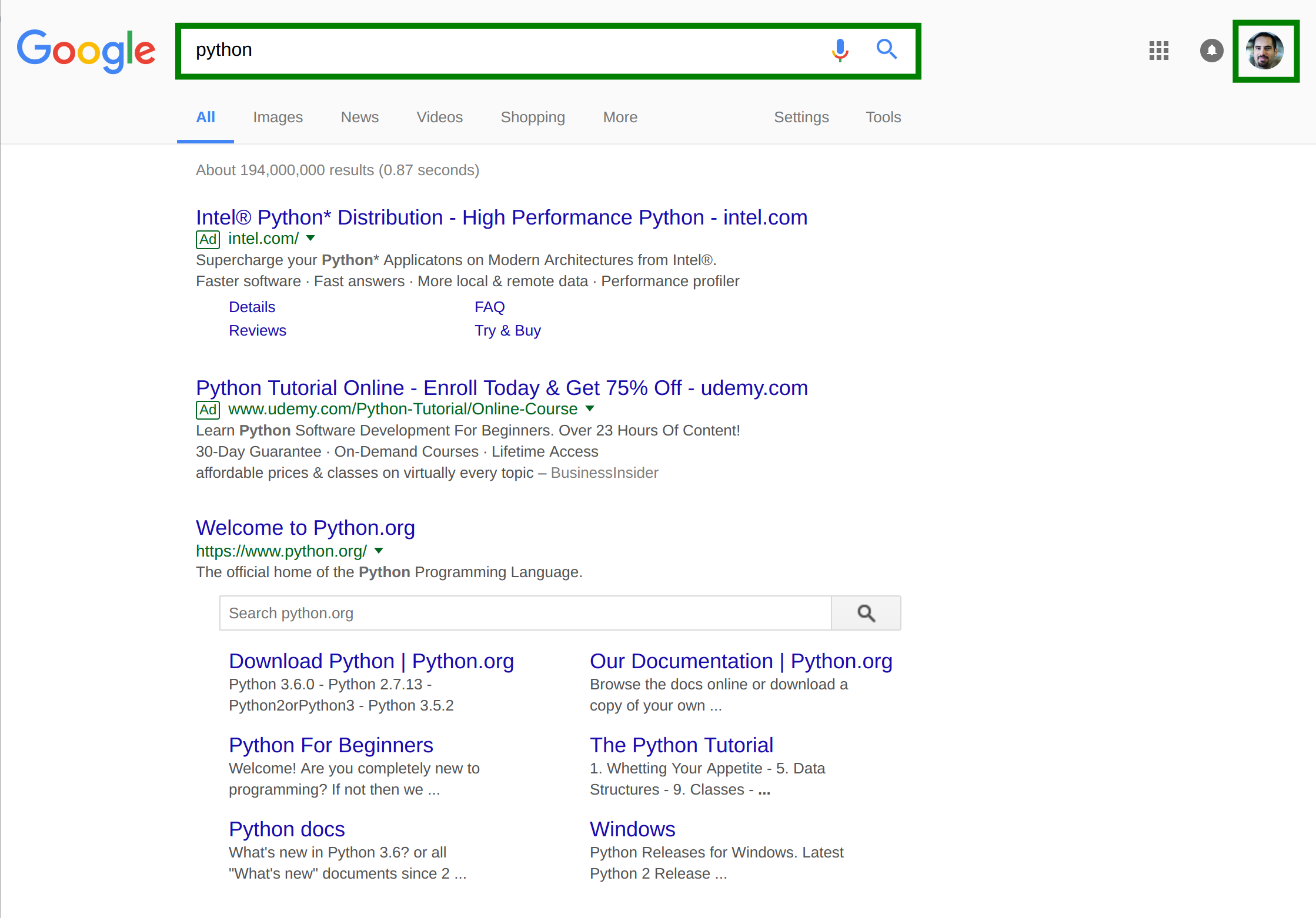
Task: Click the Search python.org input field
Action: pyautogui.click(x=525, y=613)
